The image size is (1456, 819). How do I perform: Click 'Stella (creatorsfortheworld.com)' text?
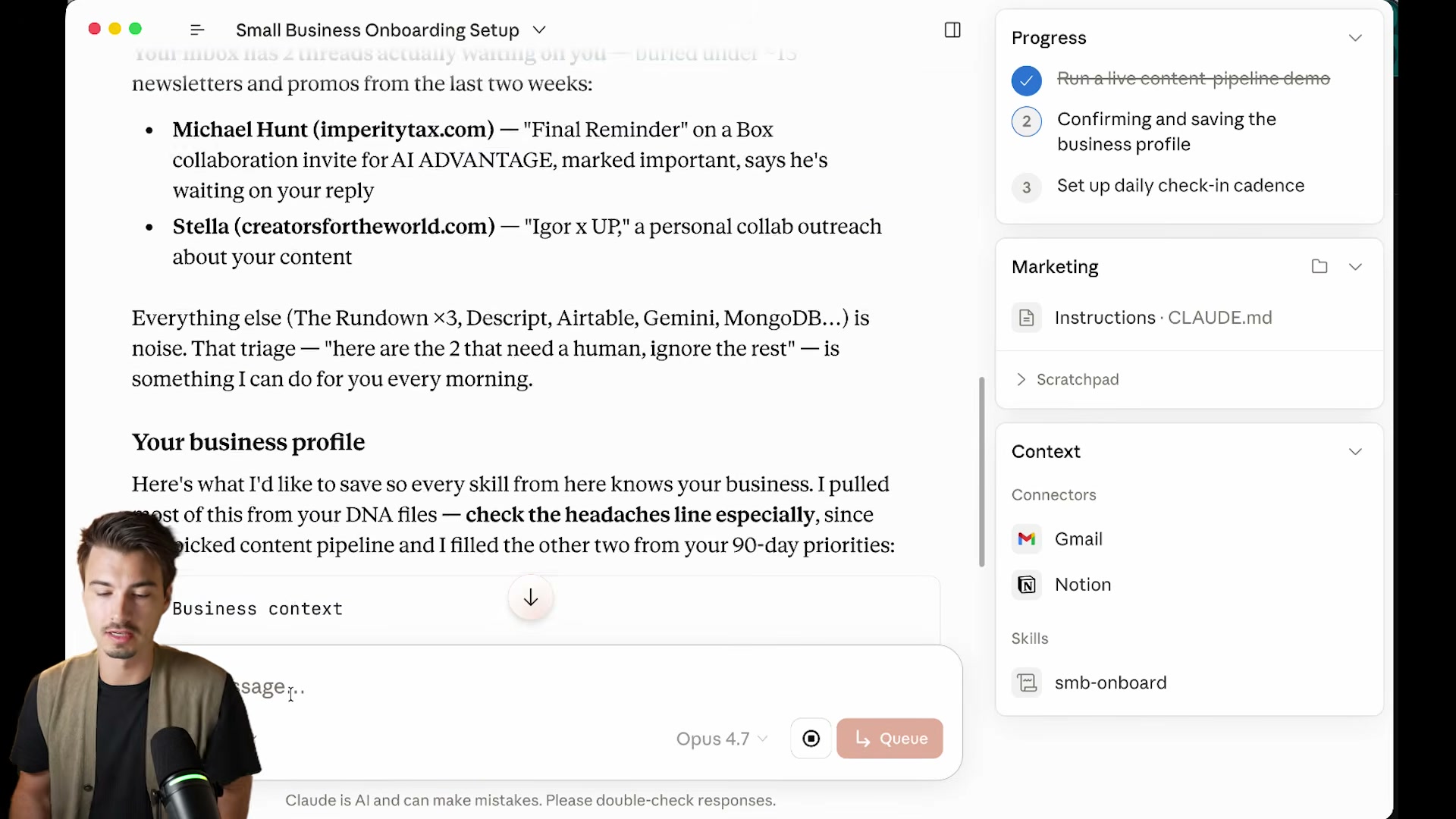pos(334,227)
